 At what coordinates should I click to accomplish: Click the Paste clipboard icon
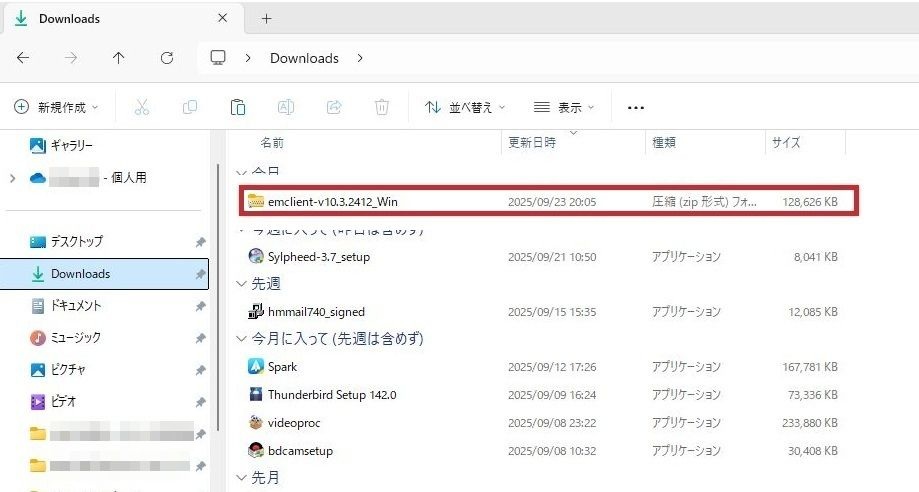238,107
